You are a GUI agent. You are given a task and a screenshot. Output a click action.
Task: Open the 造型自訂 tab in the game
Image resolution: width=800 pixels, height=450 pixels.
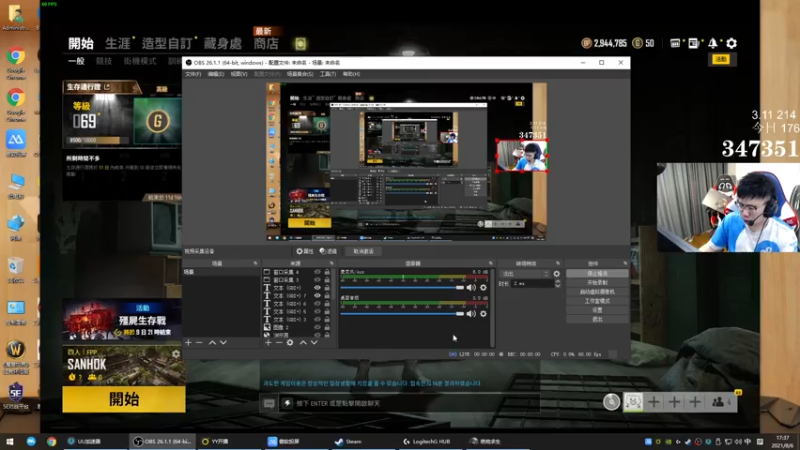167,43
